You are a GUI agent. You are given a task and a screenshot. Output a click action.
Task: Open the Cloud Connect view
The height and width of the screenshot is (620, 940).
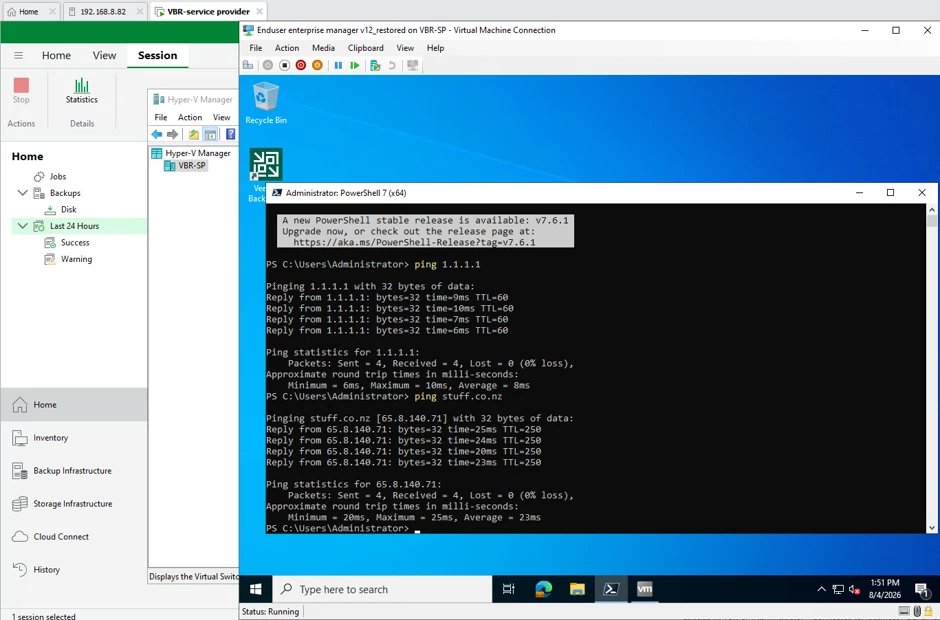[73, 537]
